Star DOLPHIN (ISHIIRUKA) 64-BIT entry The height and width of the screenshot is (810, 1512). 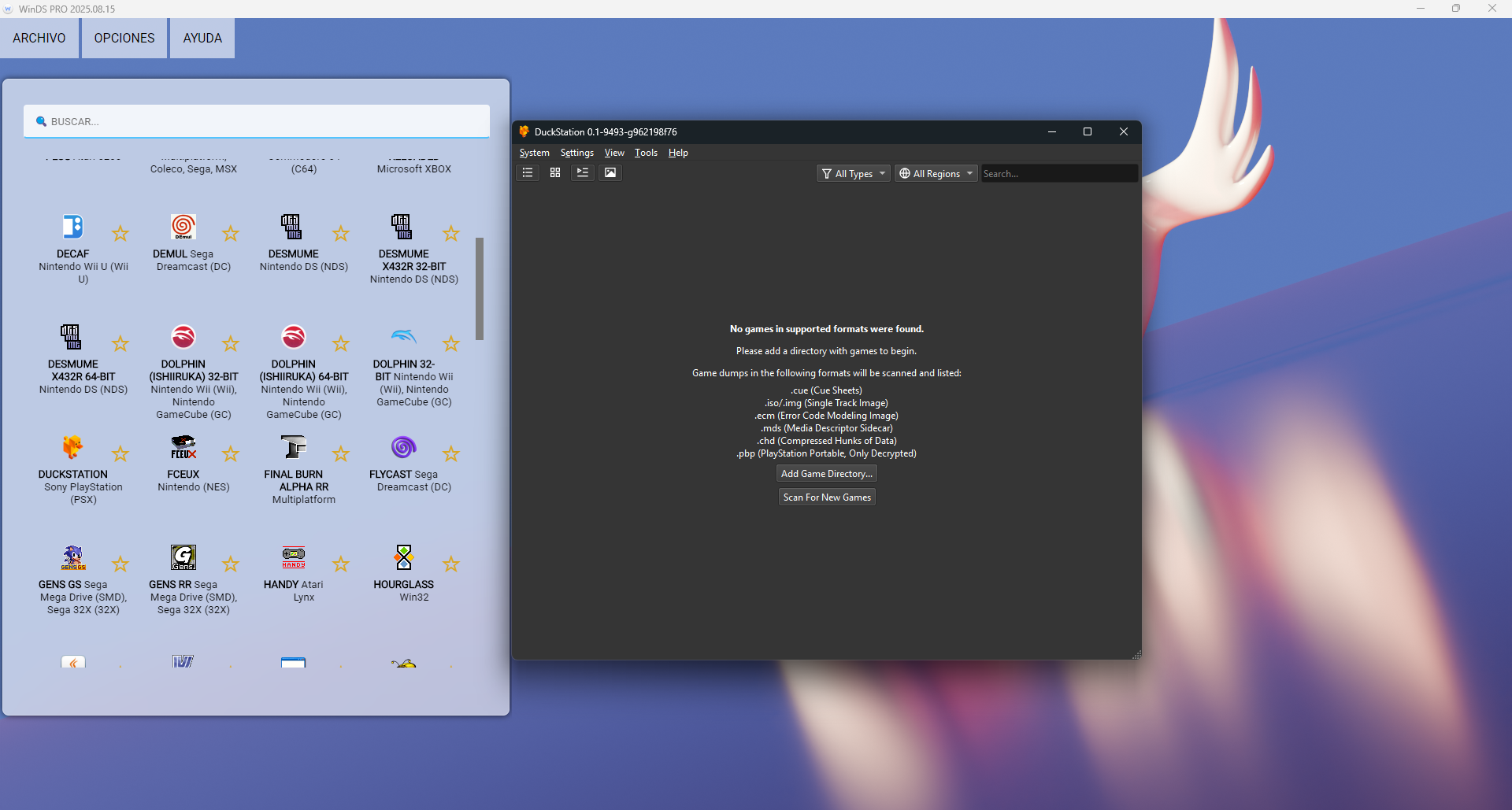[340, 343]
